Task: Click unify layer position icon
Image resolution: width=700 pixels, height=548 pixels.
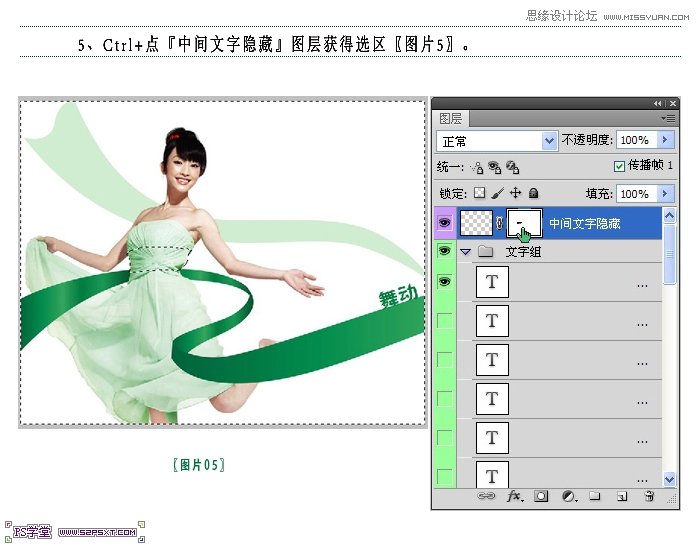Action: [x=477, y=167]
